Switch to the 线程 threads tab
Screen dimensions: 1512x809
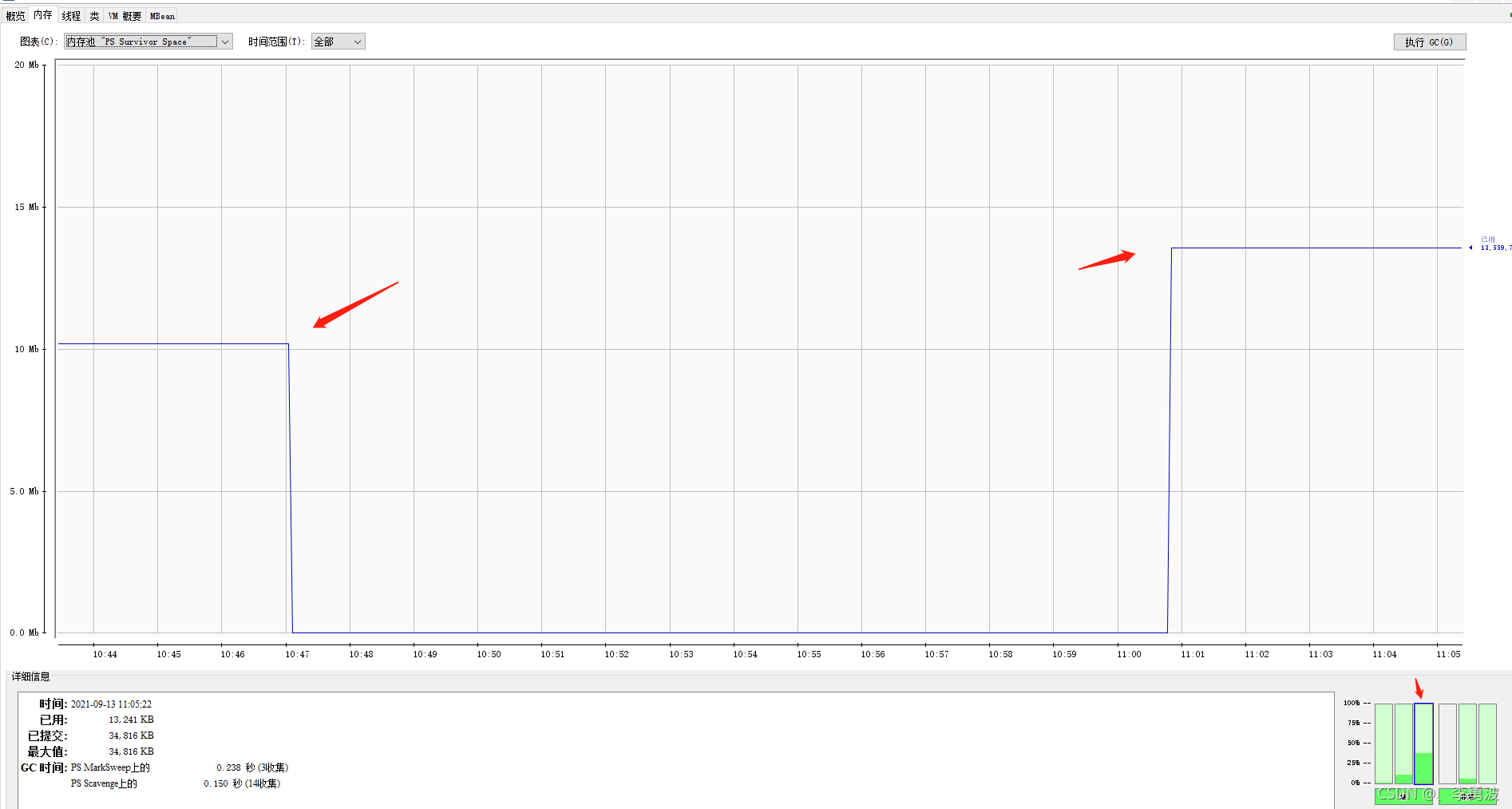click(x=71, y=16)
